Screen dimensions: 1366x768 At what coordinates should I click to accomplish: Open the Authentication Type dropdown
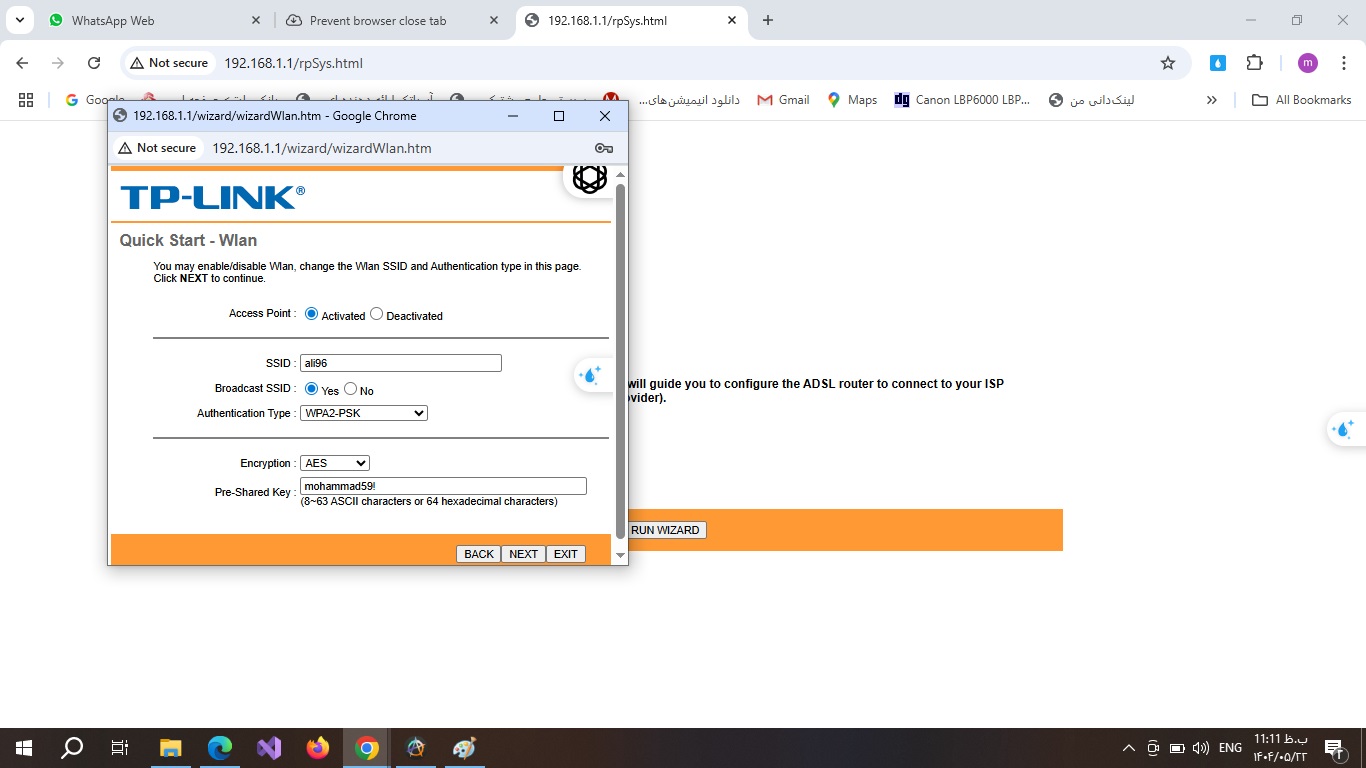[x=364, y=413]
